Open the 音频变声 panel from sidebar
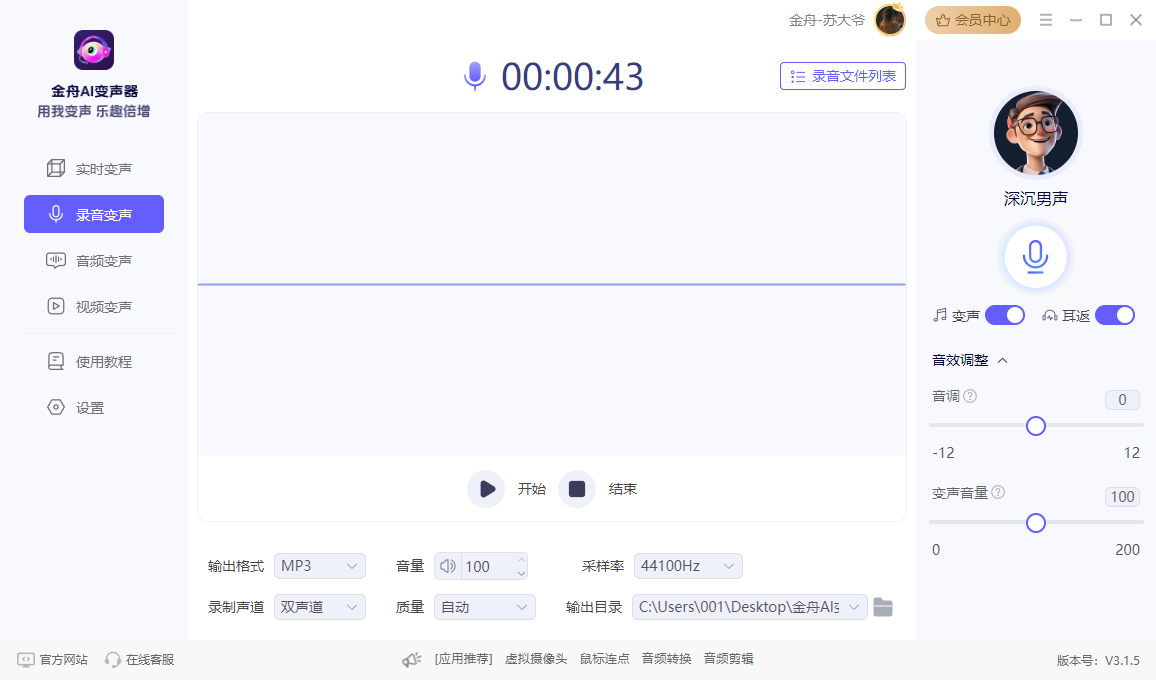Viewport: 1156px width, 680px height. pyautogui.click(x=94, y=260)
